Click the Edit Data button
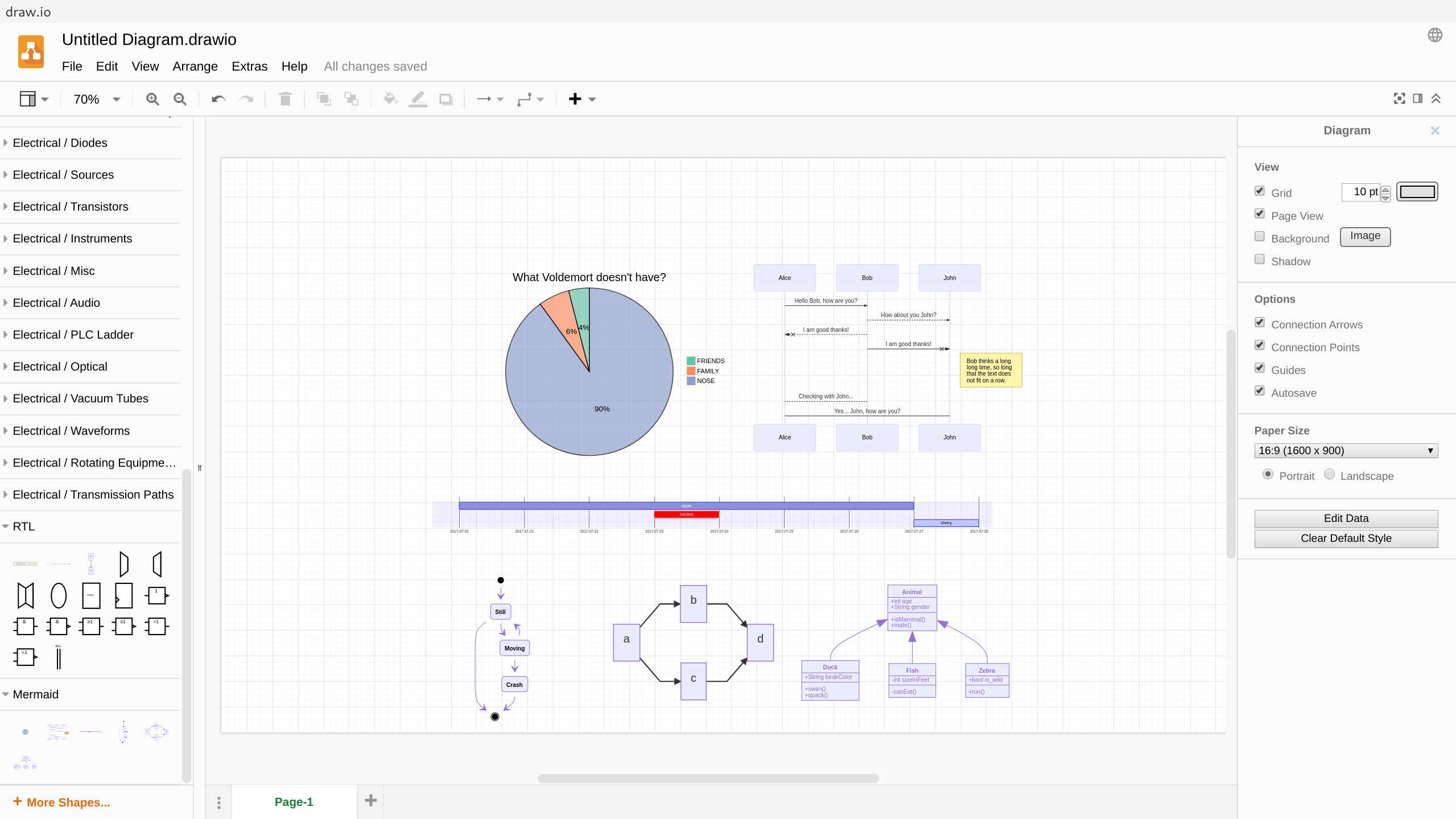Viewport: 1456px width, 819px height. coord(1346,518)
